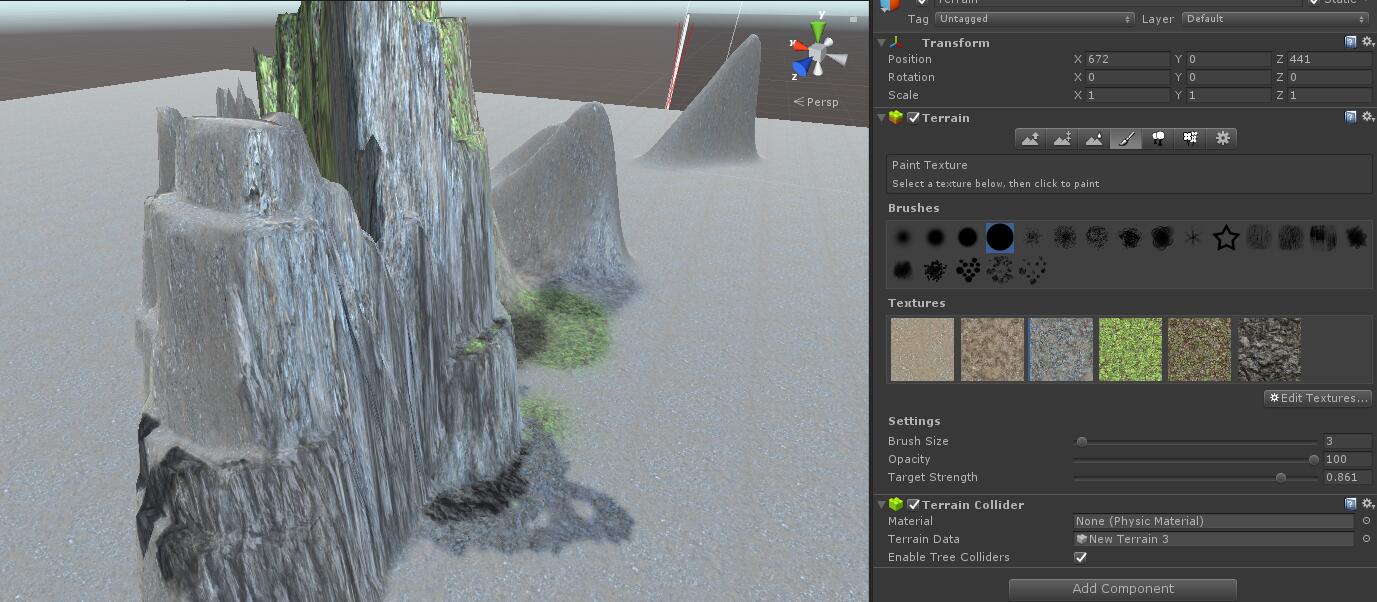Click the Terrain Data object picker circle

tap(1366, 539)
